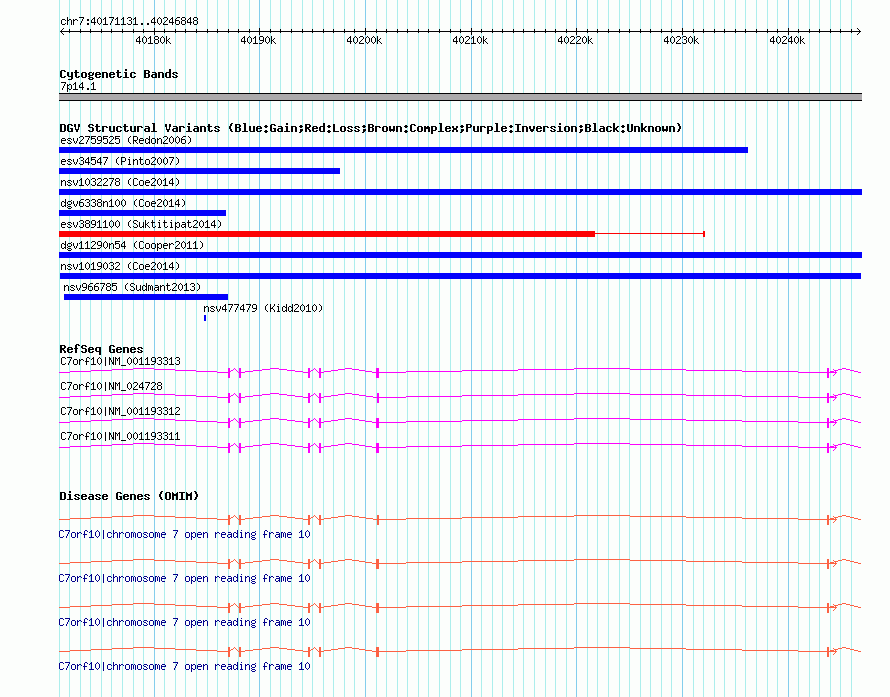The height and width of the screenshot is (697, 890).
Task: Click the 7p14.1 band label
Action: (x=78, y=87)
